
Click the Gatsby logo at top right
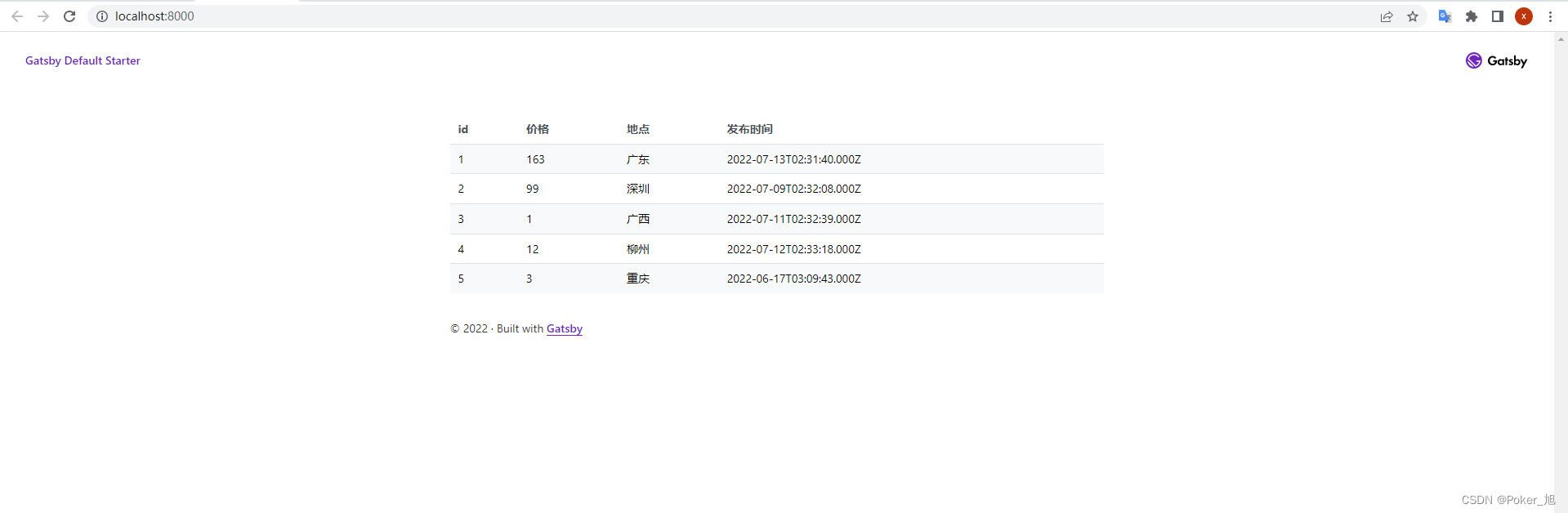1496,60
